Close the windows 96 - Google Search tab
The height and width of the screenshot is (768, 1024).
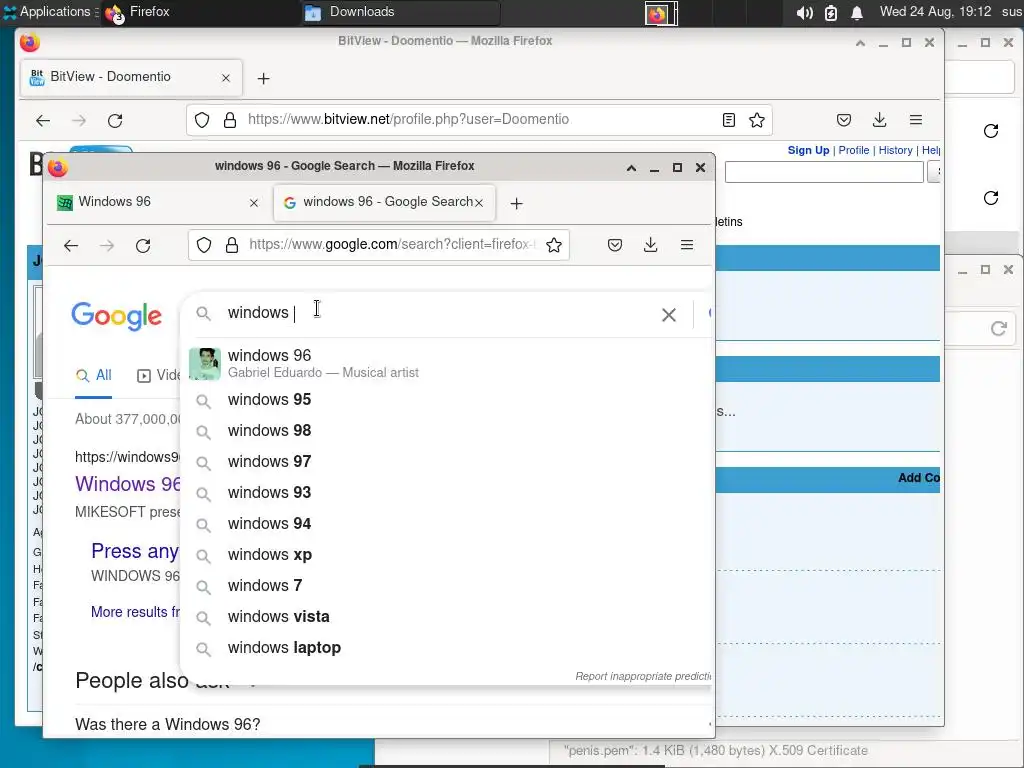[x=479, y=203]
